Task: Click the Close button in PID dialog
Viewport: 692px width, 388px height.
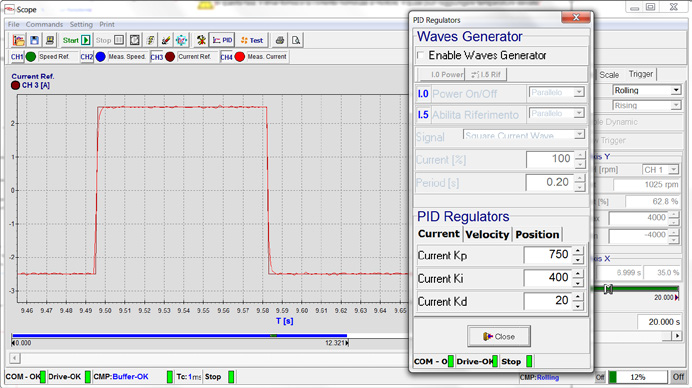Action: 499,336
